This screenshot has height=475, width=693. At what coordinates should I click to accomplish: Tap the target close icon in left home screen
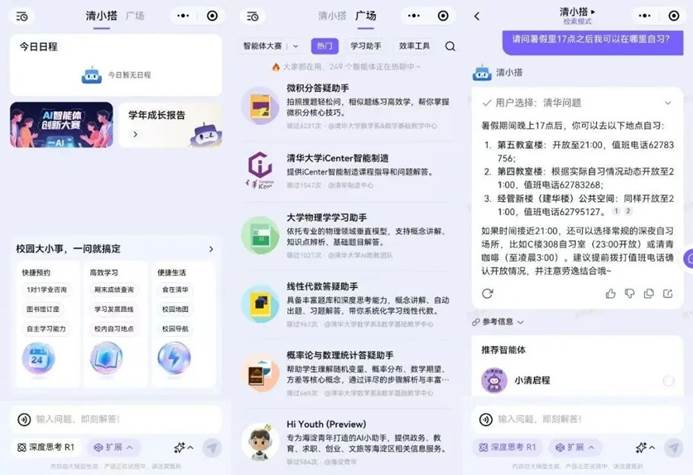tap(212, 16)
